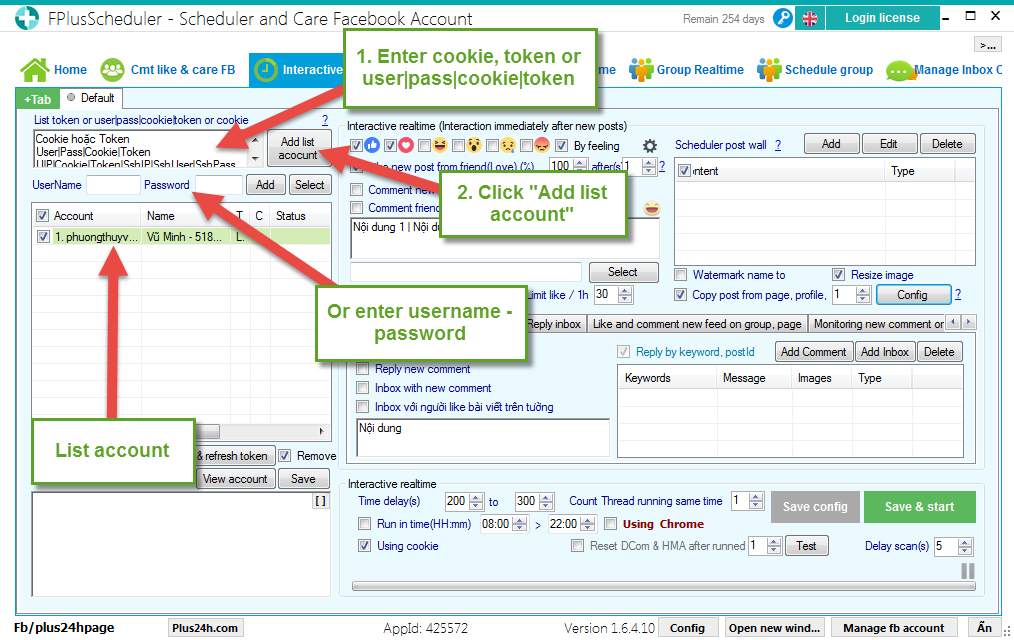Click the Test button
1014x640 pixels.
[x=806, y=546]
